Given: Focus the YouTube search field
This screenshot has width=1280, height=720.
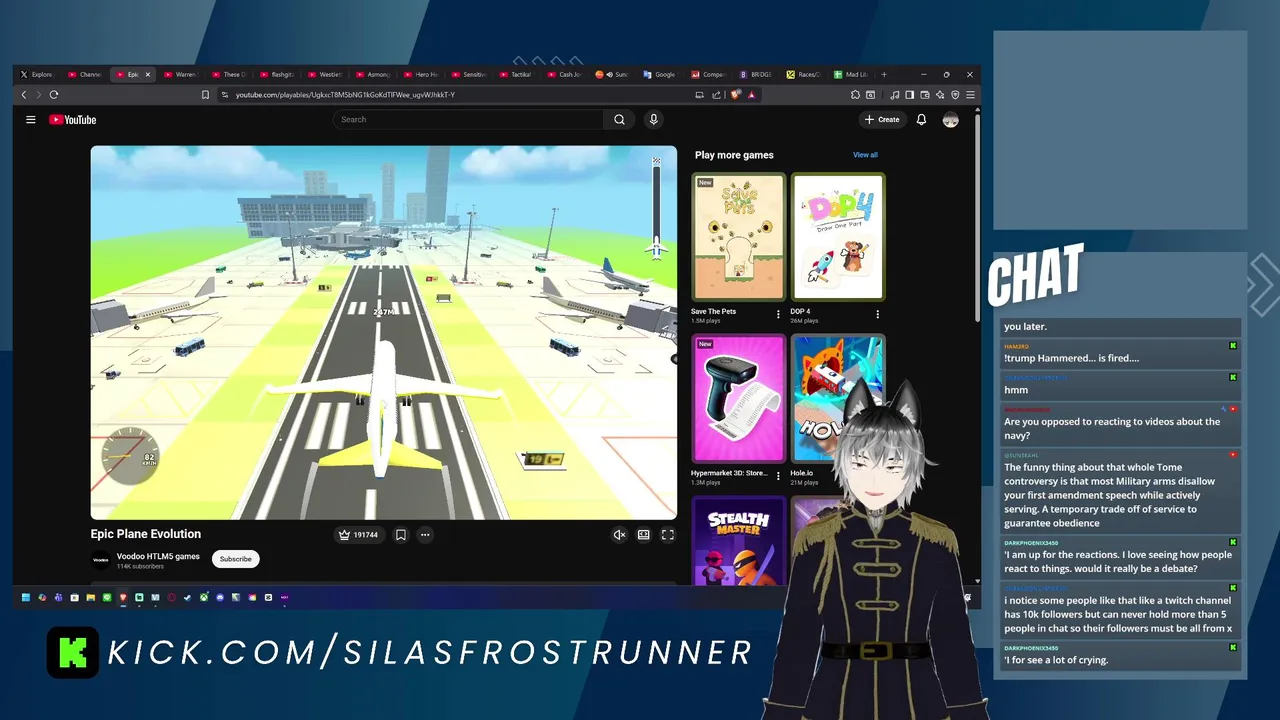Looking at the screenshot, I should tap(468, 120).
